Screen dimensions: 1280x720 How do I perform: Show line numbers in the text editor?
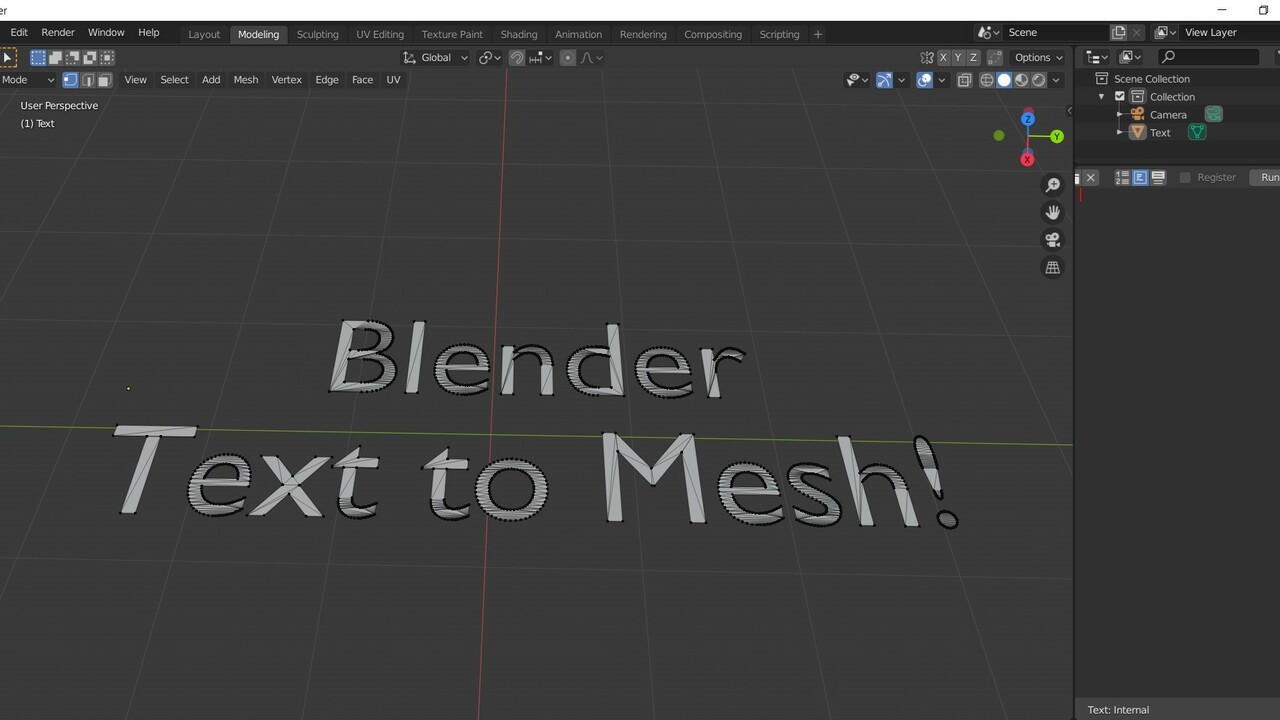(x=1121, y=177)
